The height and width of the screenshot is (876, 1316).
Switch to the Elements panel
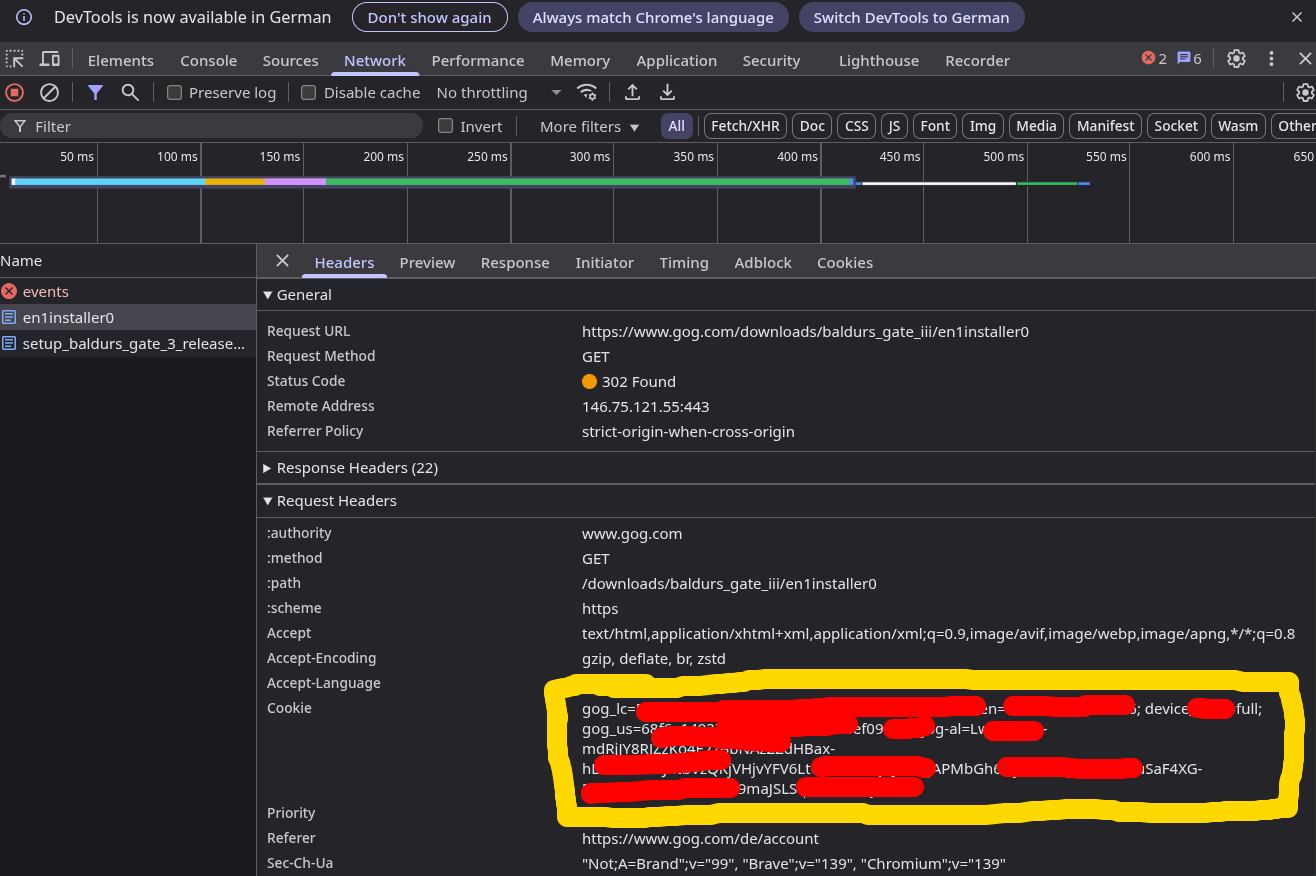pos(121,60)
